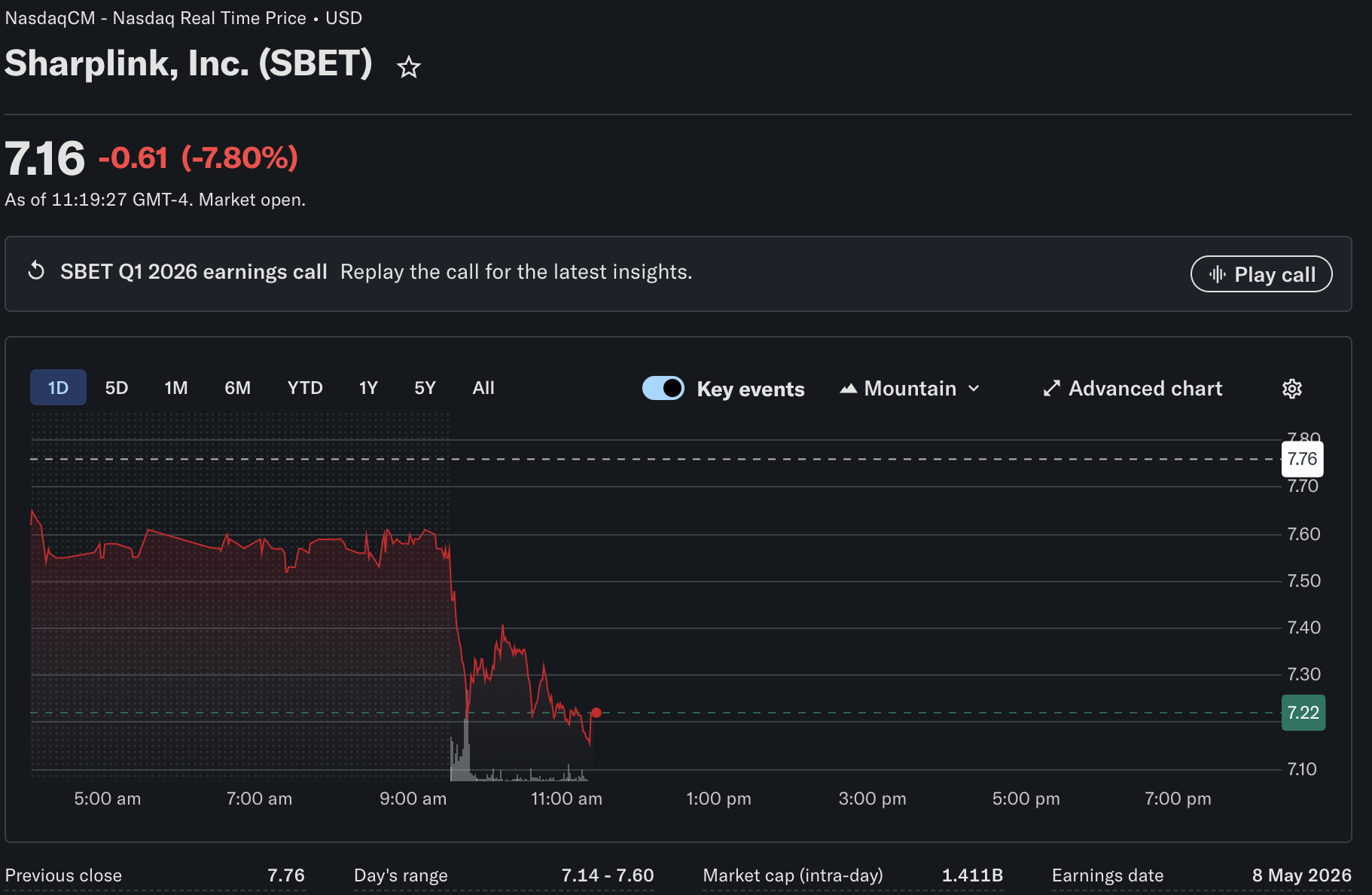Click the Earnings date label

coord(1108,875)
